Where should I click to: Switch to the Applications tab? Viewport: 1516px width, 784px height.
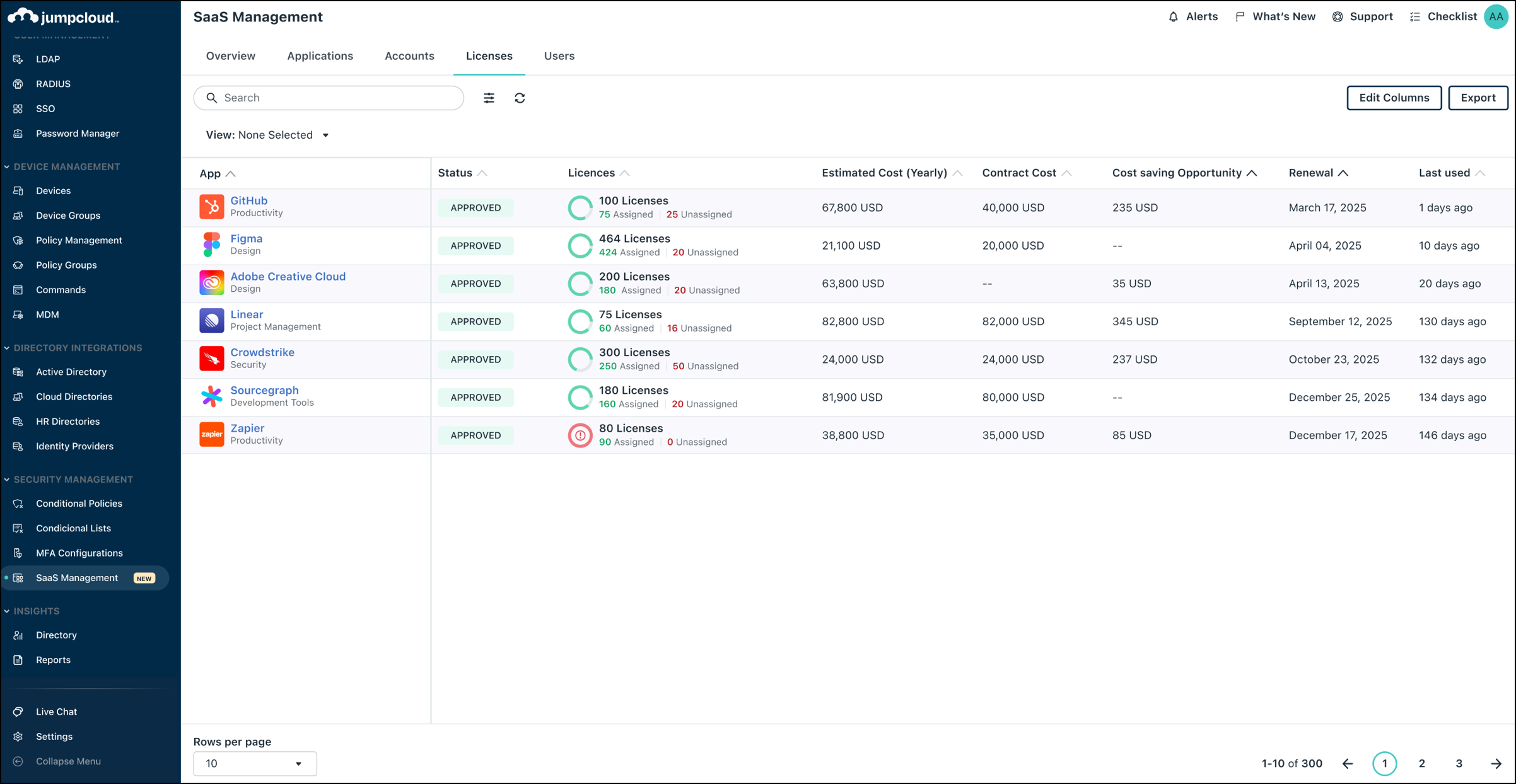click(x=320, y=56)
